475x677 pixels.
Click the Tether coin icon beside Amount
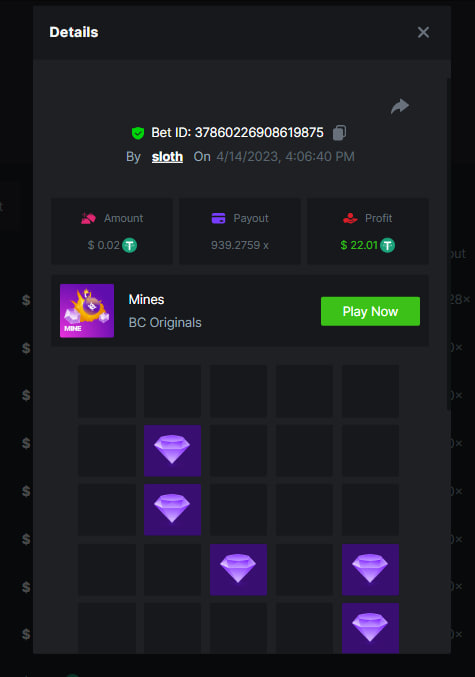[x=130, y=245]
